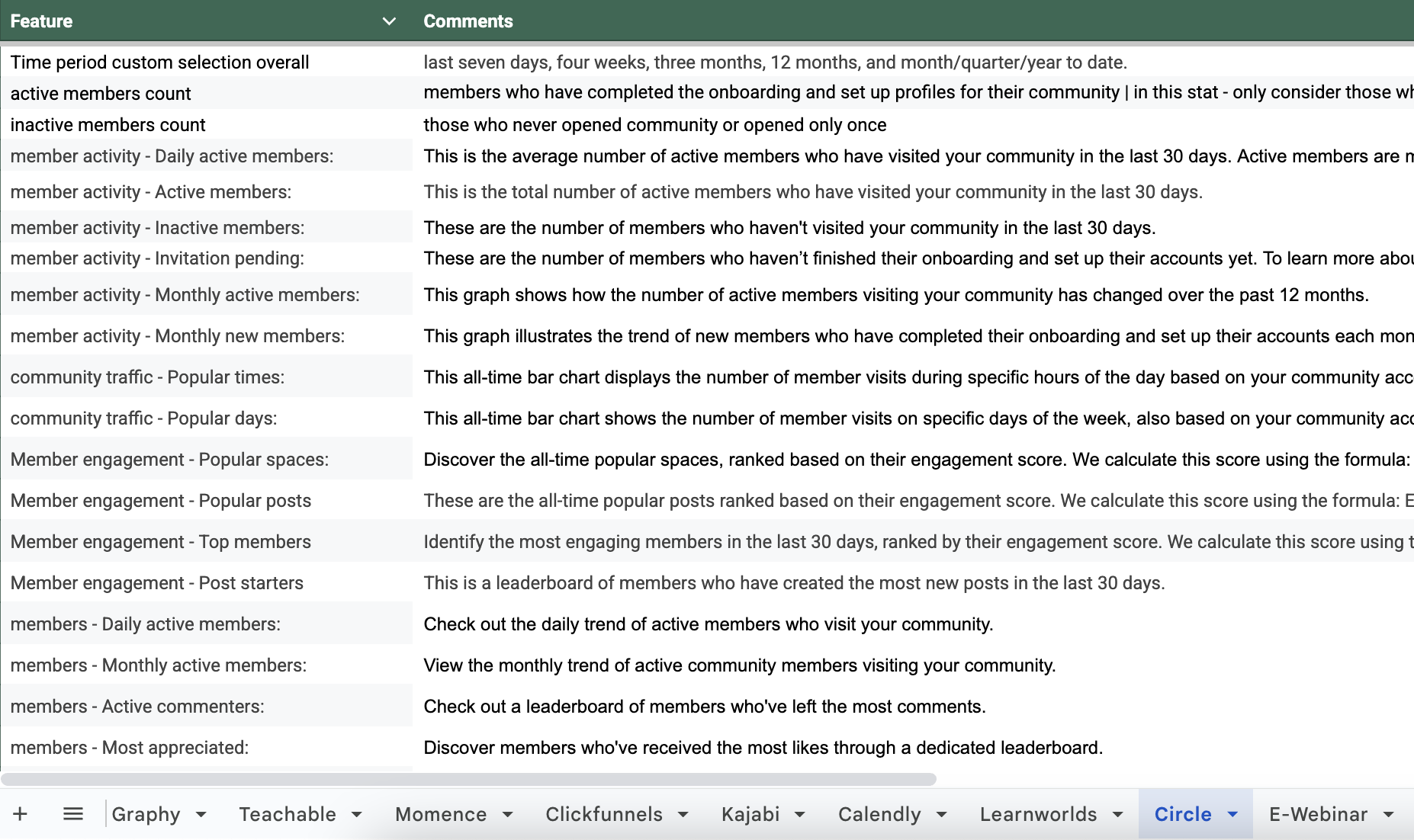Open the Teachable tab menu arrow

356,814
